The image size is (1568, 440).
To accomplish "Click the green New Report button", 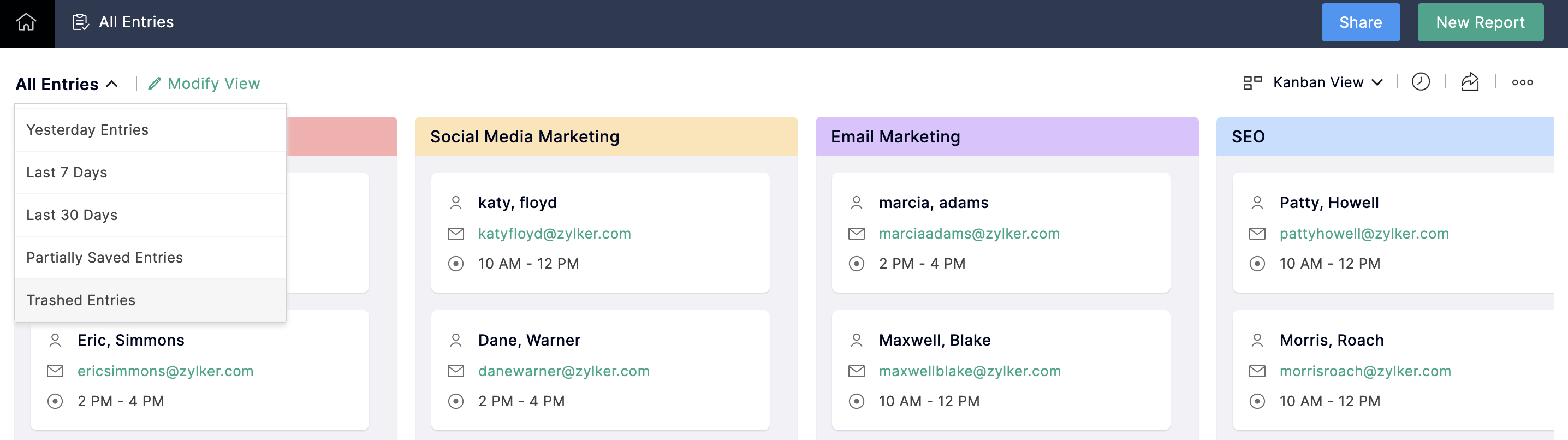I will 1480,22.
